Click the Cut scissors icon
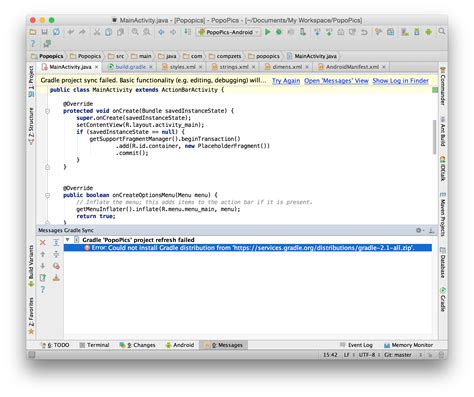The image size is (474, 397). (97, 32)
